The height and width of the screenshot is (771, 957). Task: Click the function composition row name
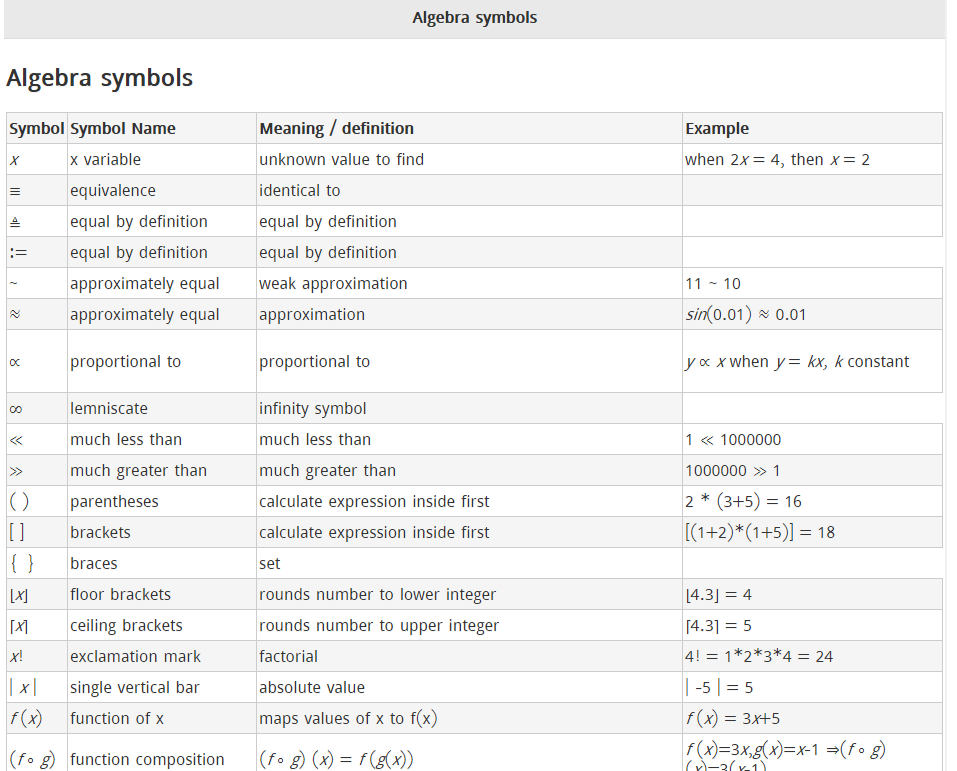[149, 759]
